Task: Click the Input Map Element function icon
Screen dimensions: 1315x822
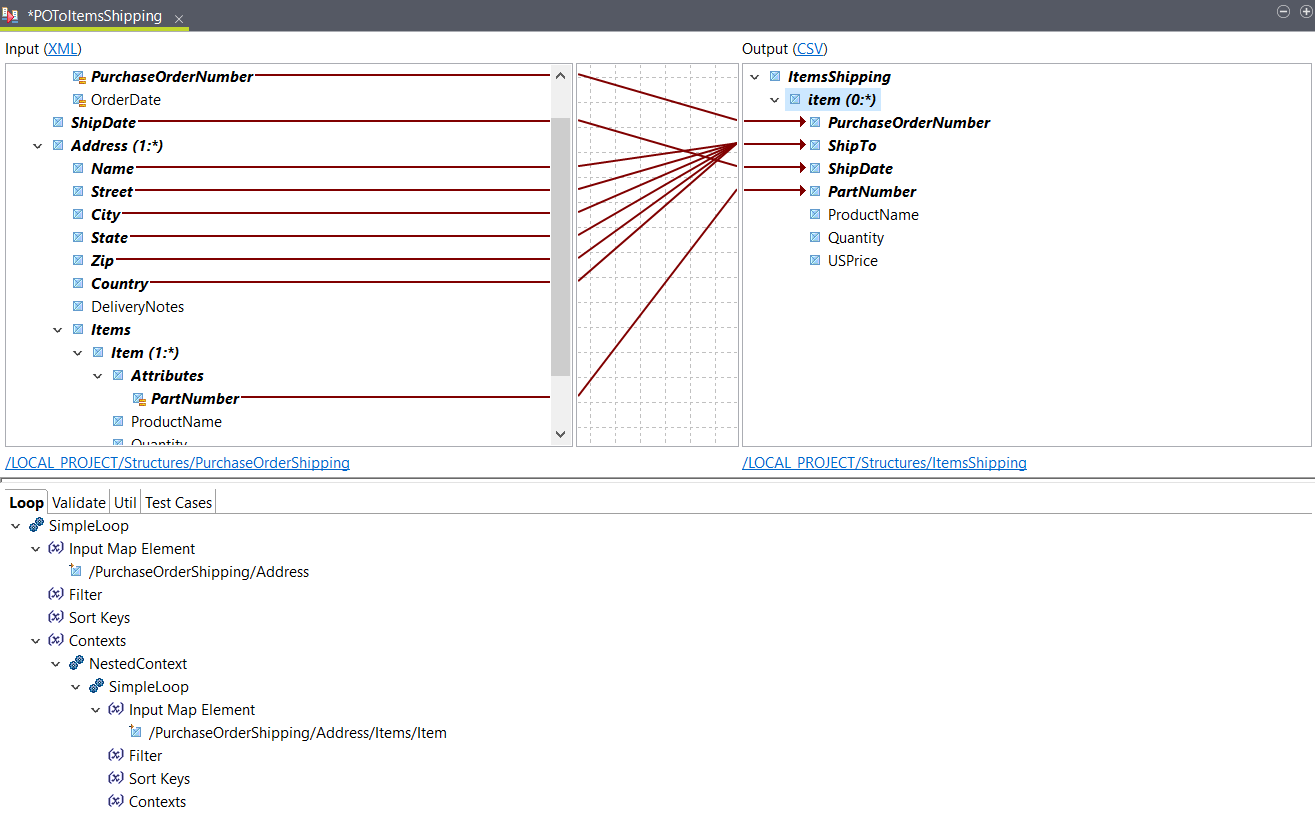Action: tap(55, 548)
